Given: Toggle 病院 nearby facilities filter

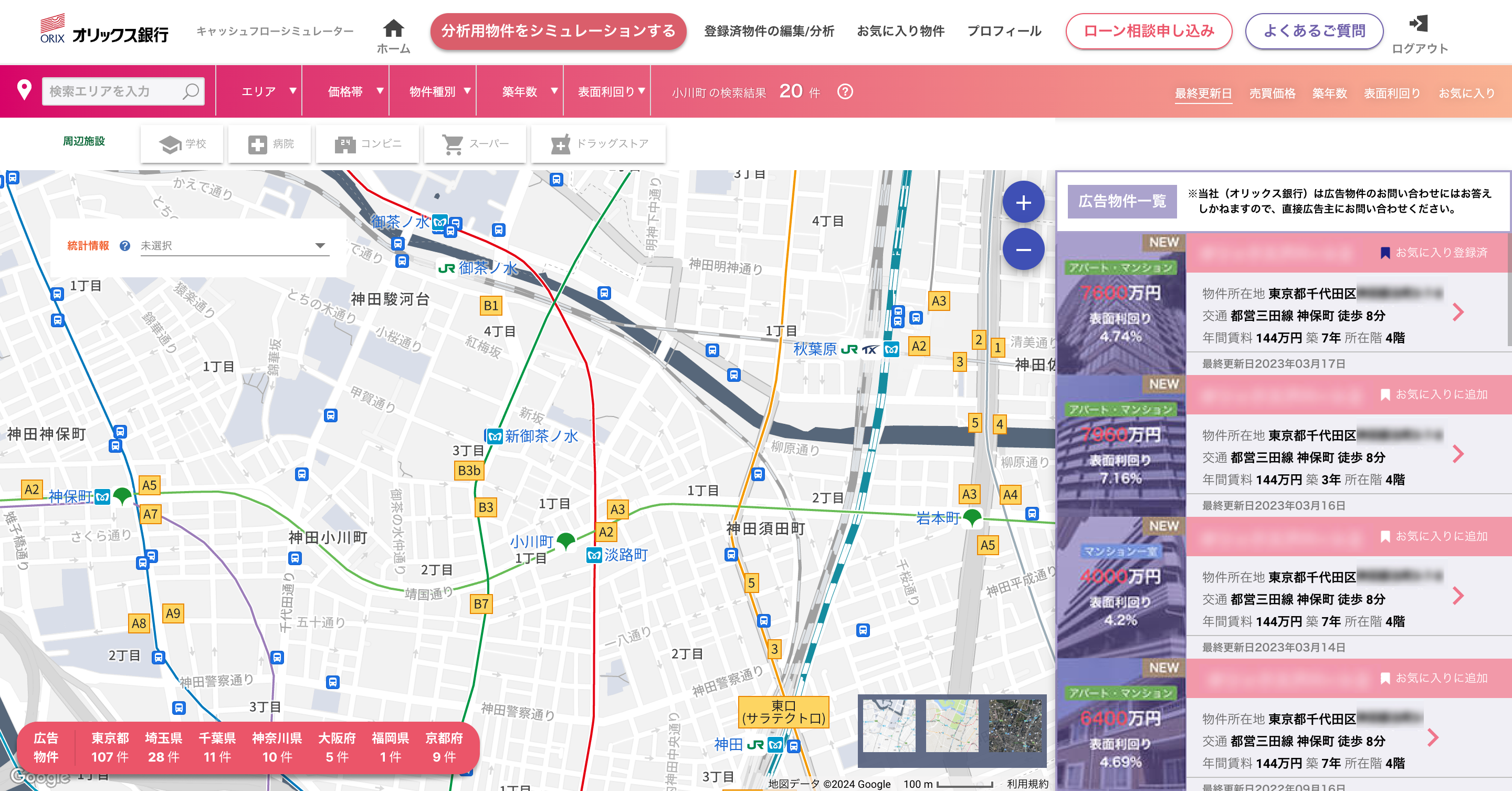Looking at the screenshot, I should [x=270, y=144].
